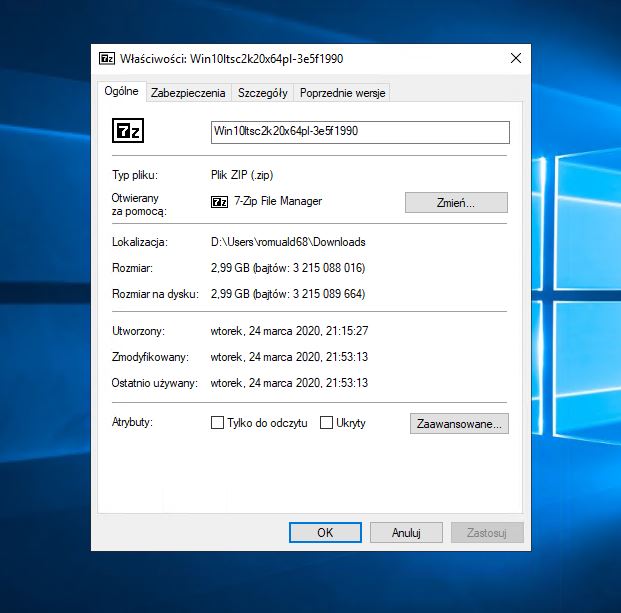Click the '7-Zip File Manager' text

[278, 201]
